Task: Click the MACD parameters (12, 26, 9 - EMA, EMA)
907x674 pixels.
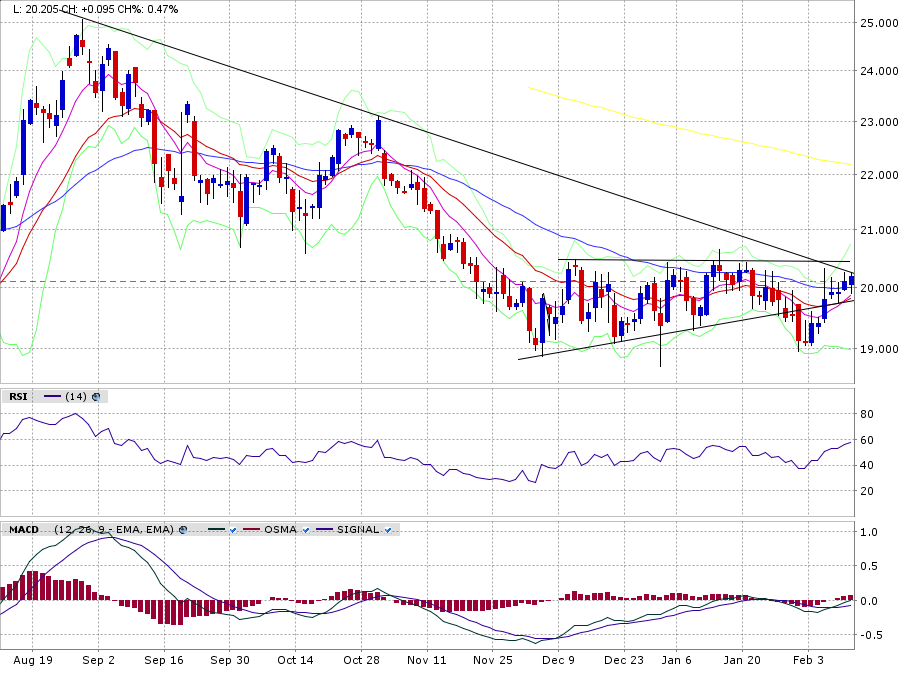Action: 114,529
